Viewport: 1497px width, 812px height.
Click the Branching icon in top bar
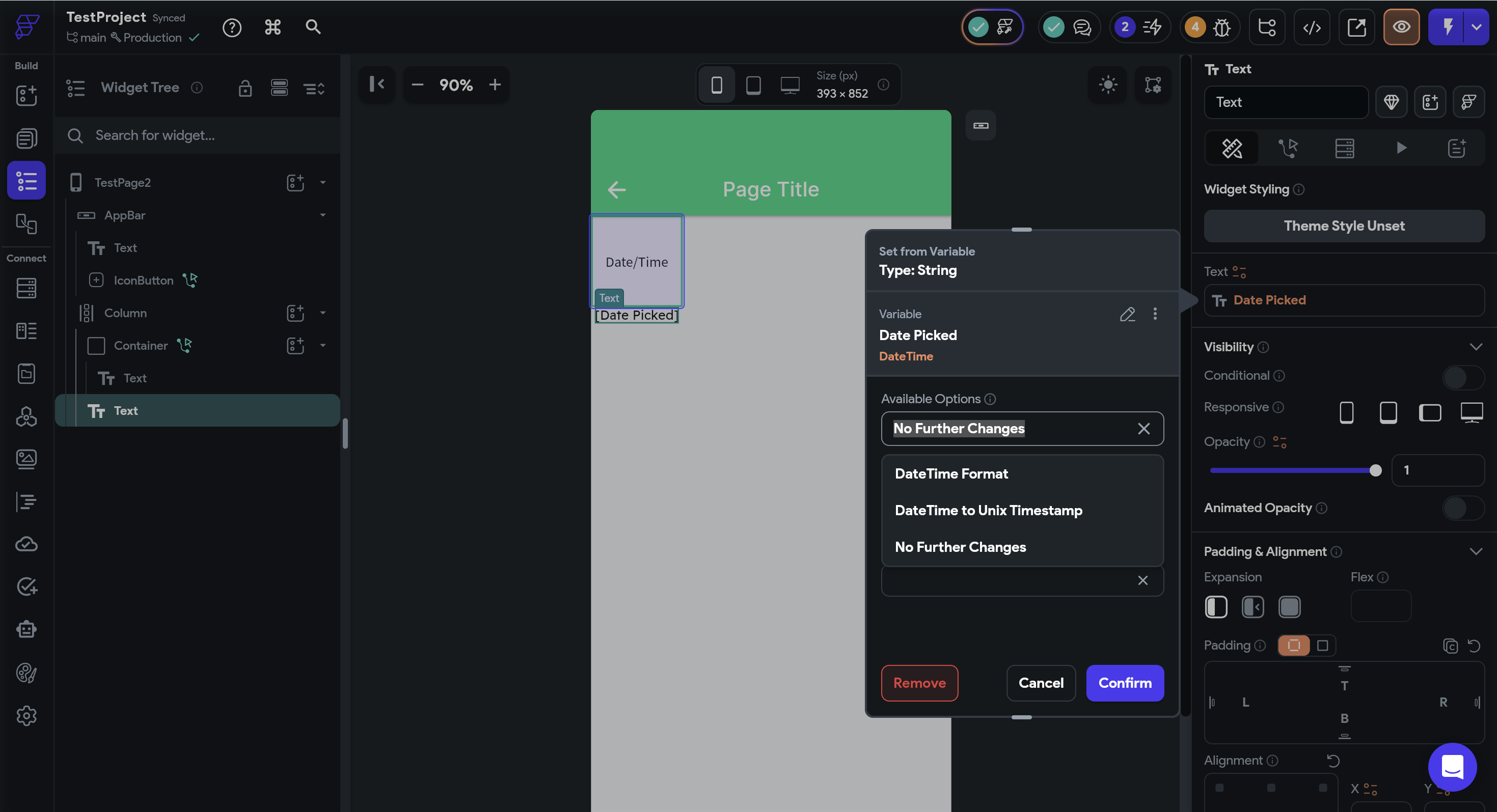1267,27
